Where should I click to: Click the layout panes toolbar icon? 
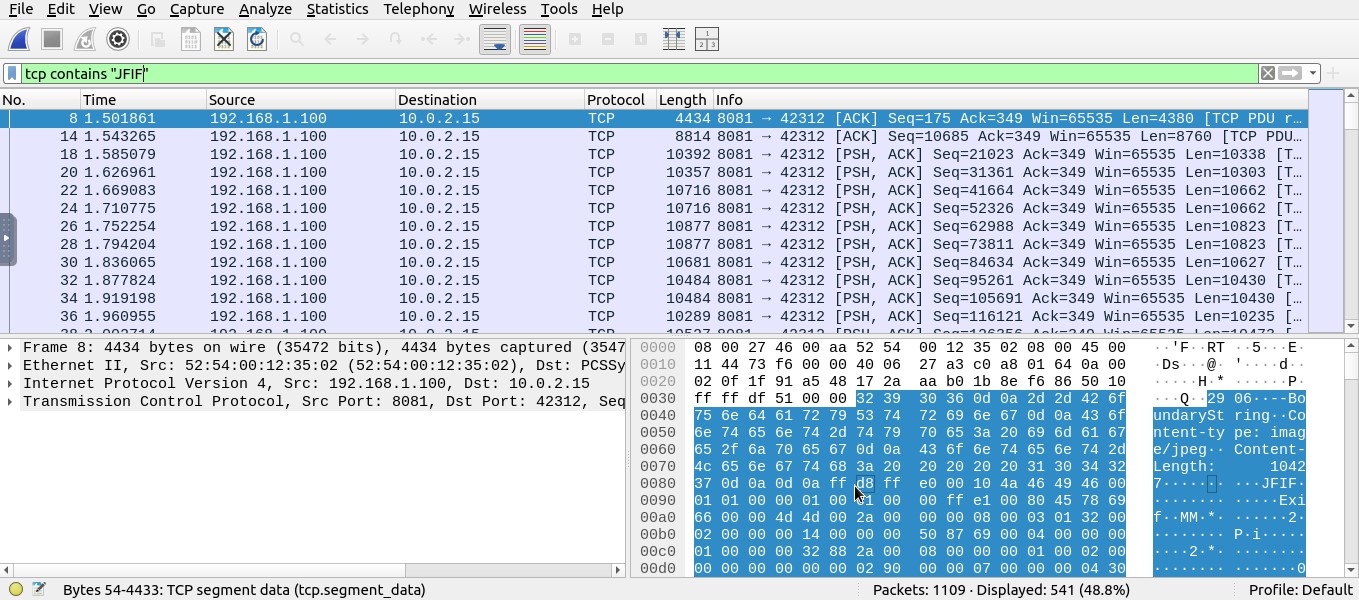tap(706, 39)
